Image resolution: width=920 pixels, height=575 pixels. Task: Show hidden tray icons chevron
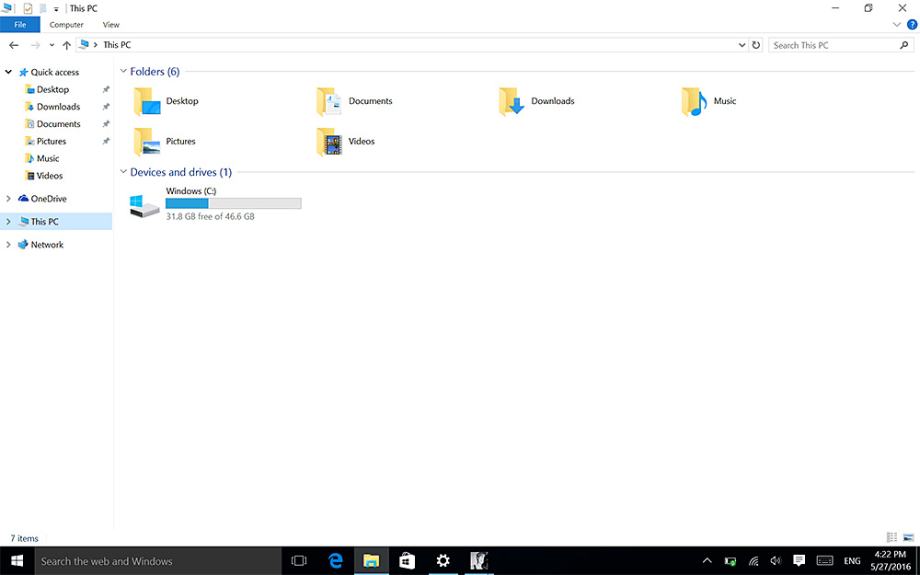pos(707,561)
